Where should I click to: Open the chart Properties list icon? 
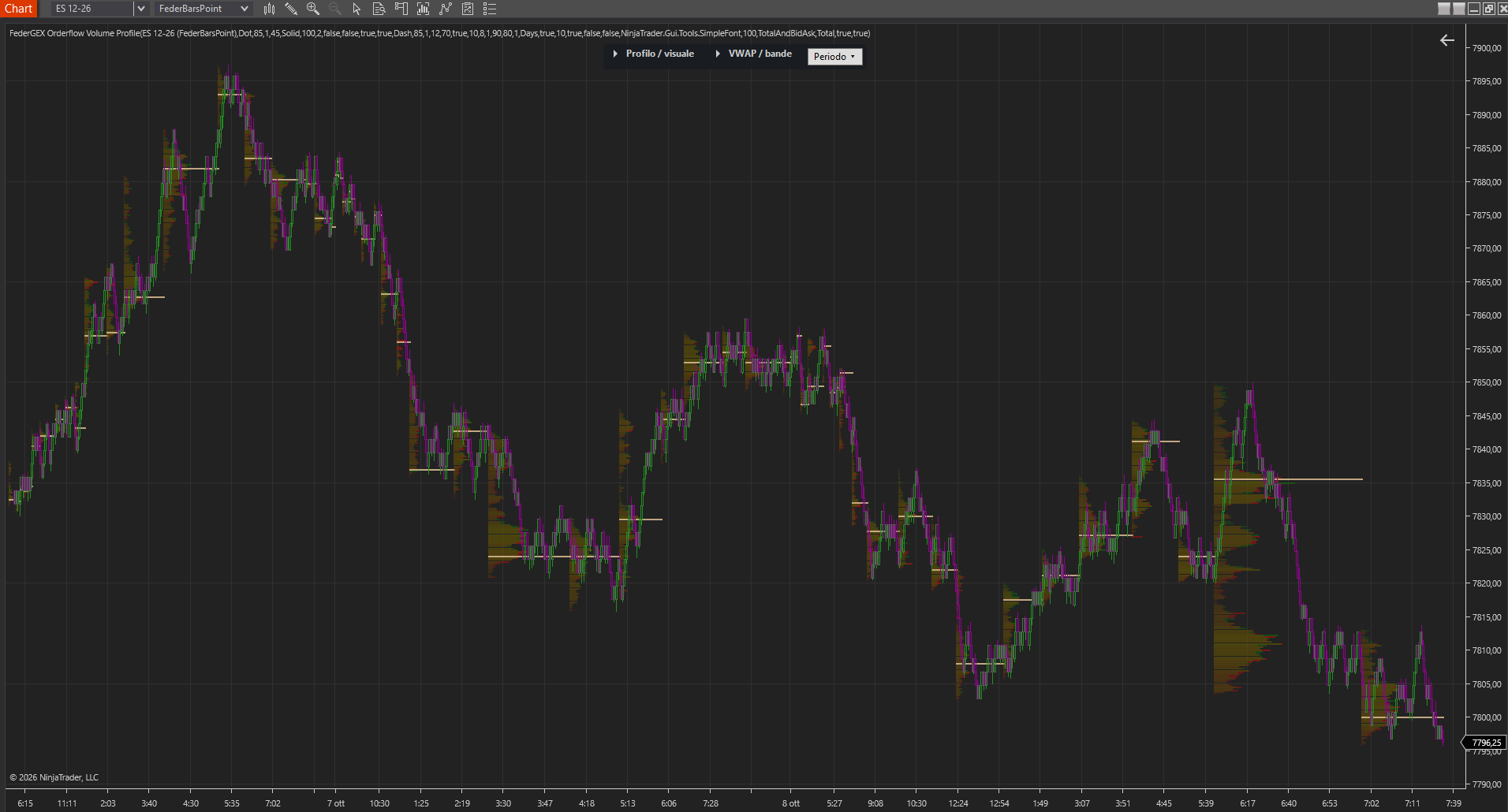490,9
